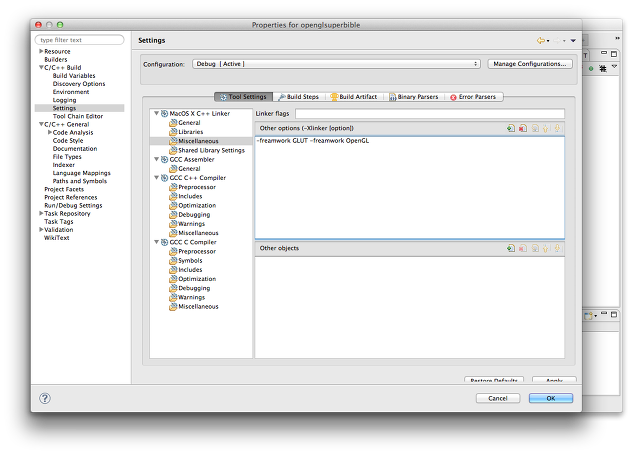
Task: Click the Libraries item icon under the Linker
Action: pos(173,132)
